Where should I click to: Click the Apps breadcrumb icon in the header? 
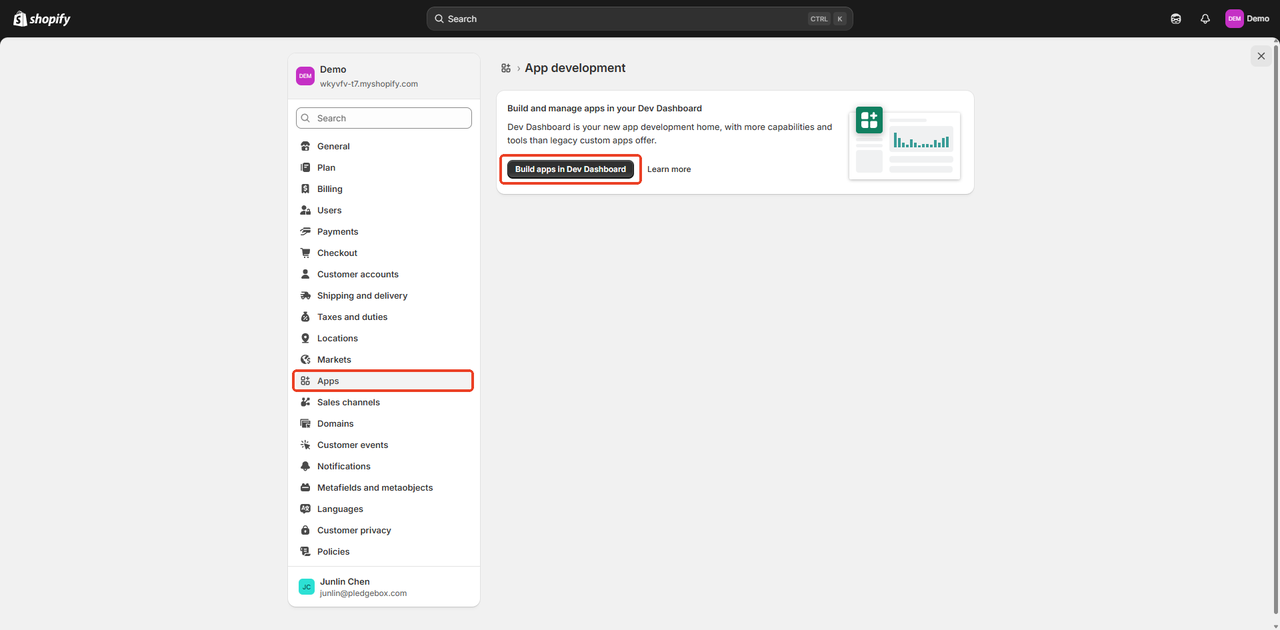point(506,68)
